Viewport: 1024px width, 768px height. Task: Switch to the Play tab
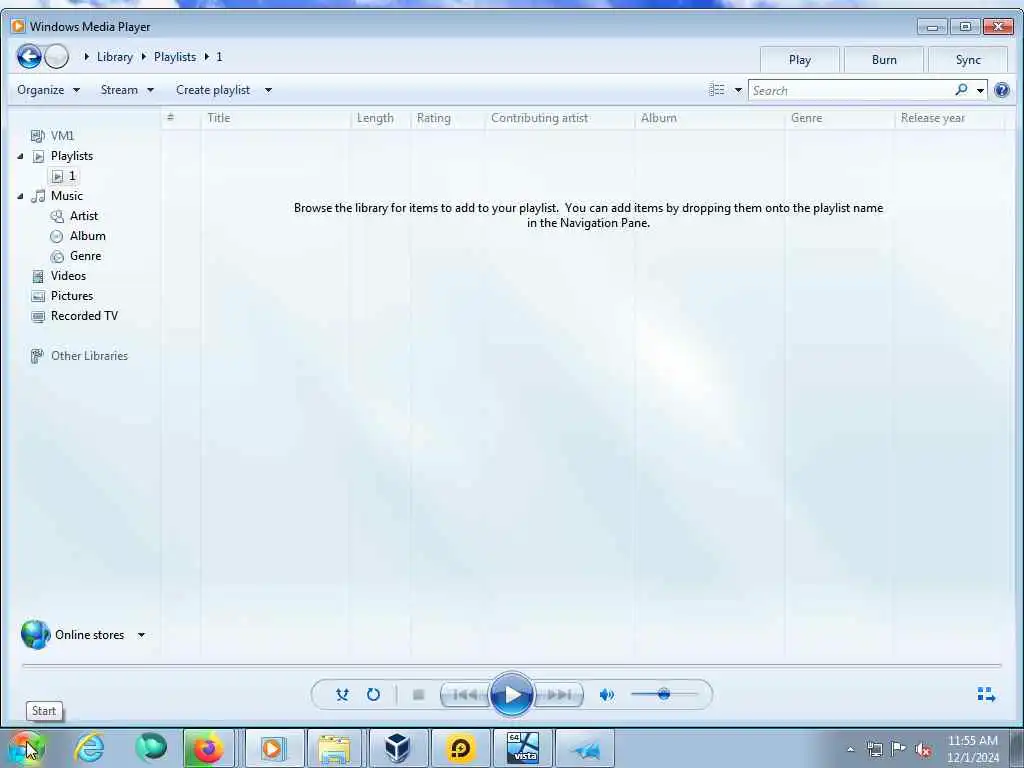(799, 59)
